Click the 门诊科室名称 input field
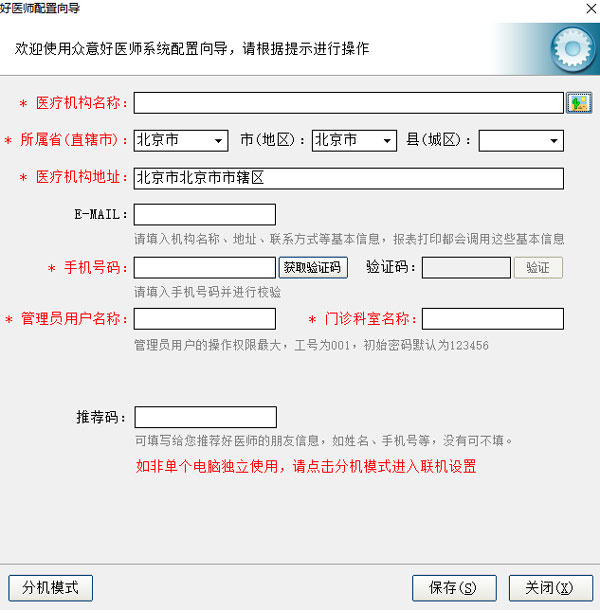Screen dimensions: 600x610 (x=493, y=319)
